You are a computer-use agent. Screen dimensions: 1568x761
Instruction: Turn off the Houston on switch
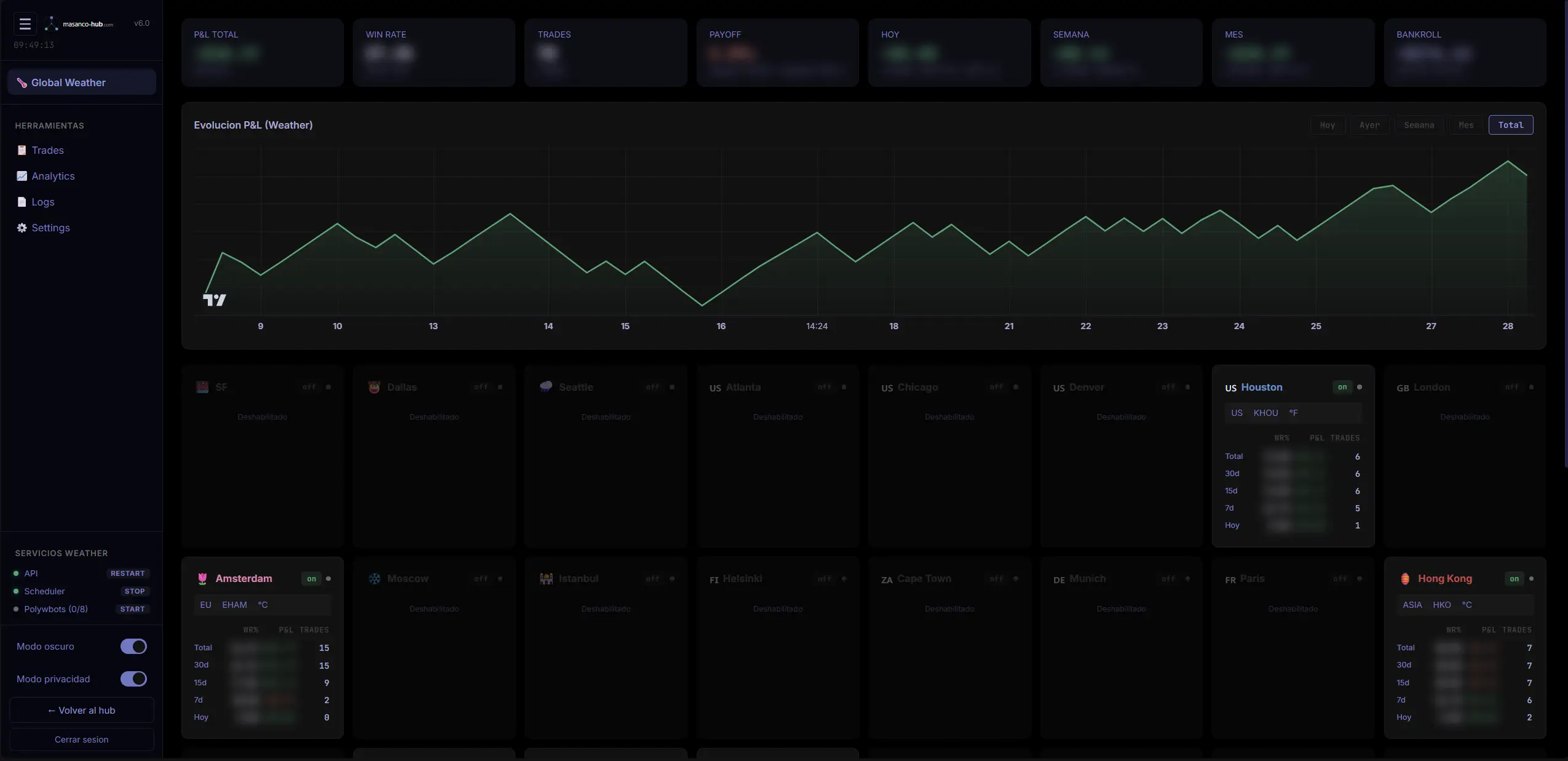click(1342, 387)
